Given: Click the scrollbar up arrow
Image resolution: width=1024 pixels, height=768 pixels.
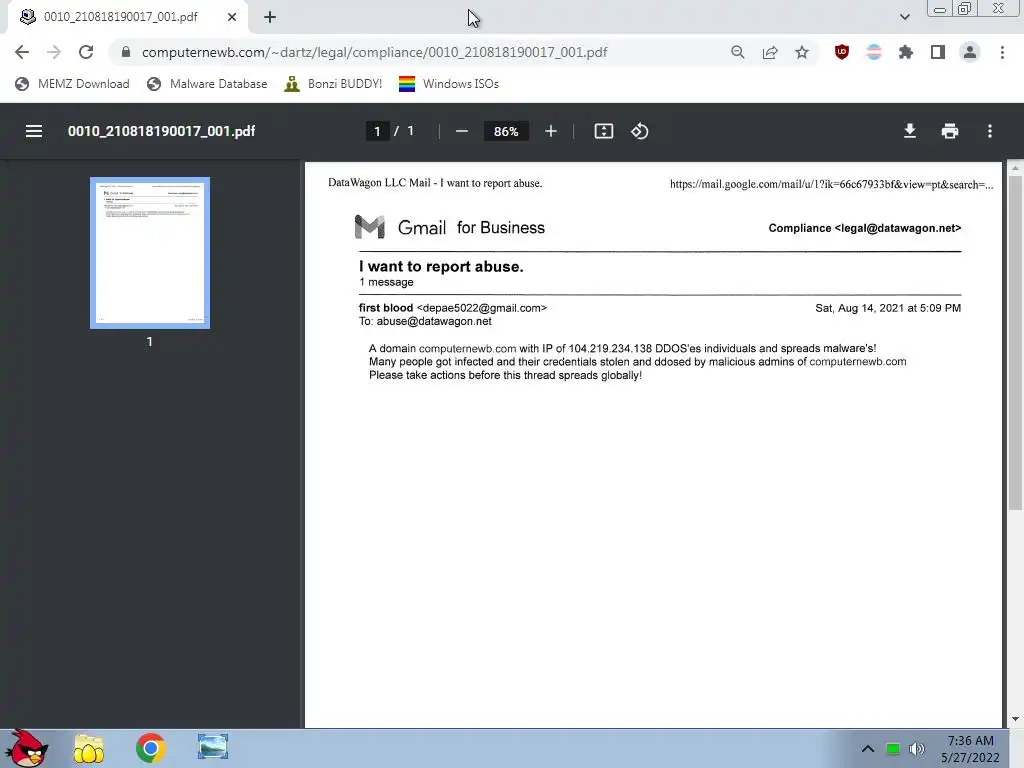Looking at the screenshot, I should coord(1016,168).
